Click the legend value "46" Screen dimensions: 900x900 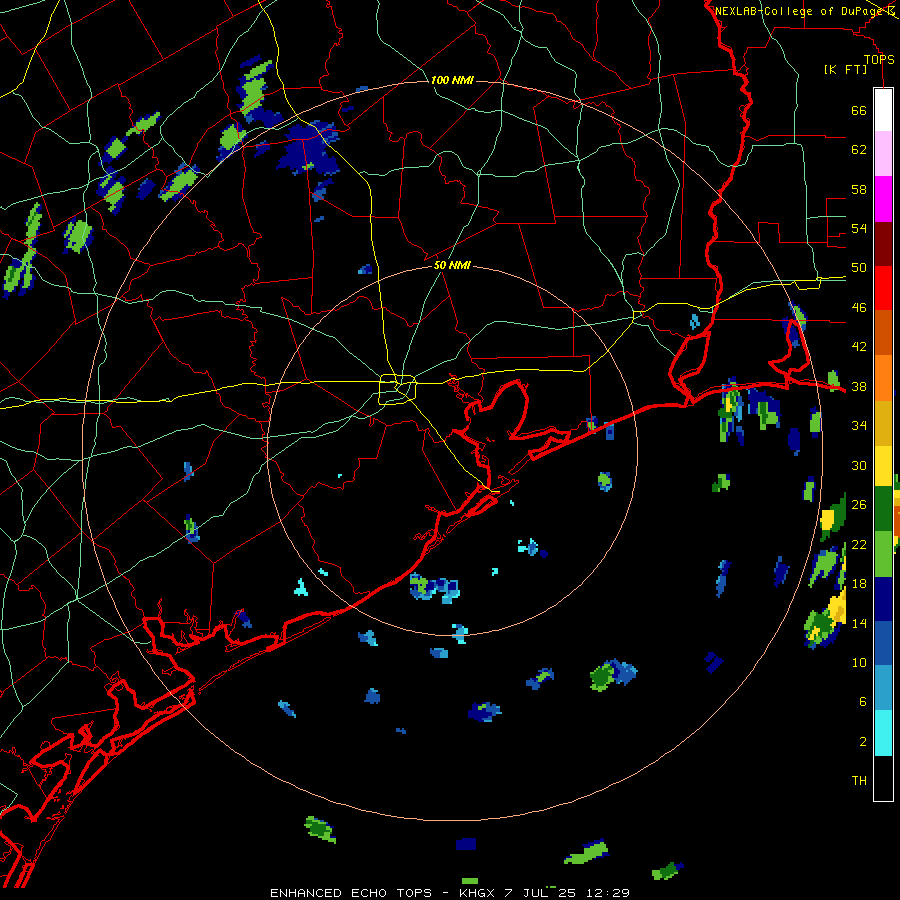pos(859,307)
